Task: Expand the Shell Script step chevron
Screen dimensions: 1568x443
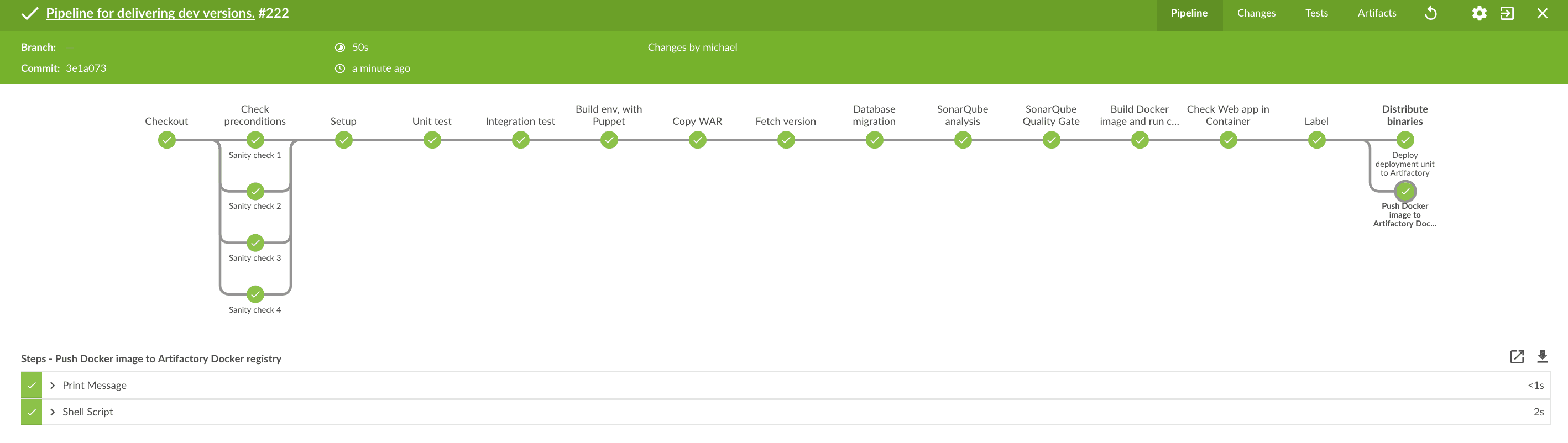Action: [53, 412]
